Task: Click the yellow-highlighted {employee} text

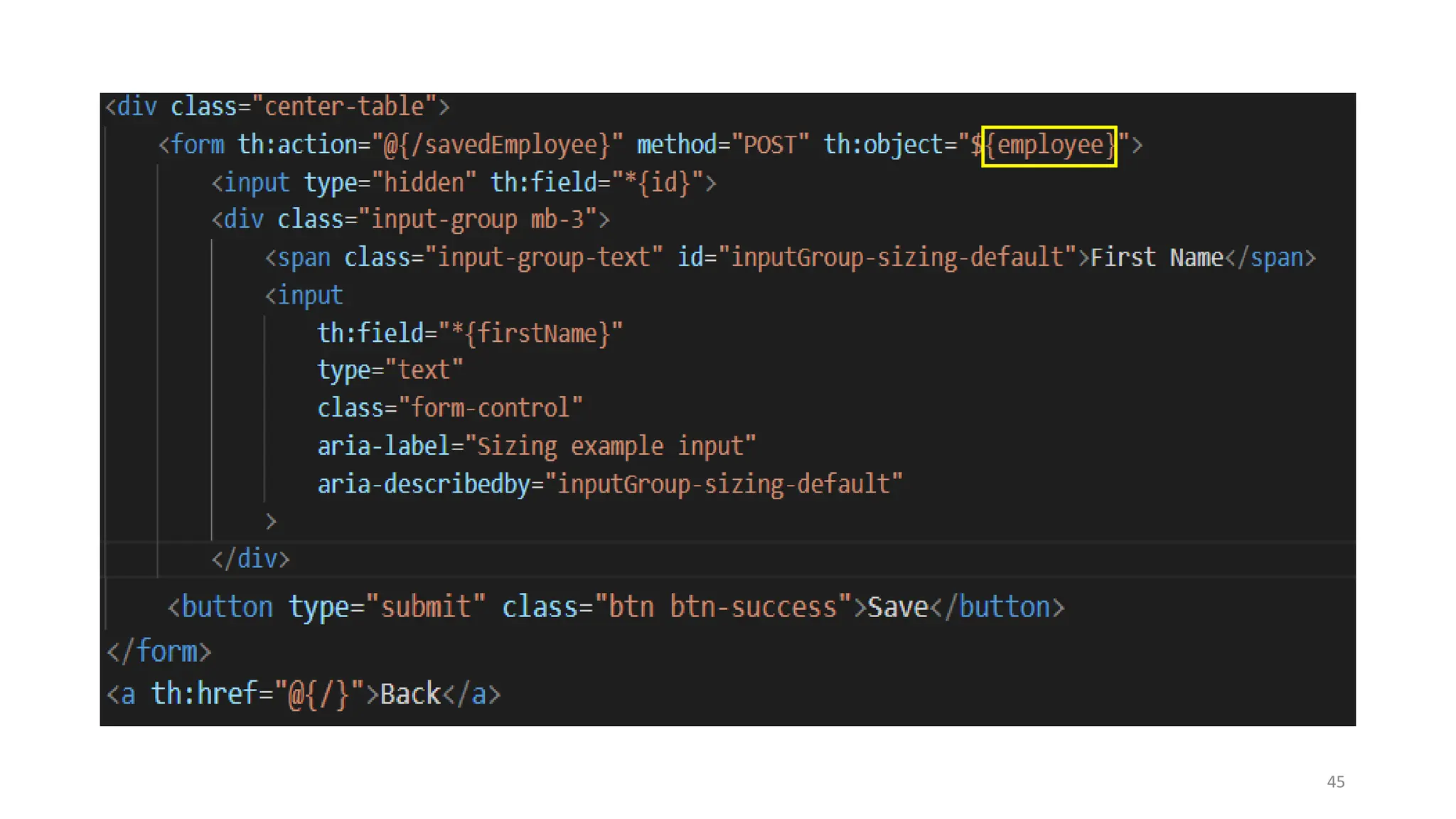Action: [x=1049, y=146]
